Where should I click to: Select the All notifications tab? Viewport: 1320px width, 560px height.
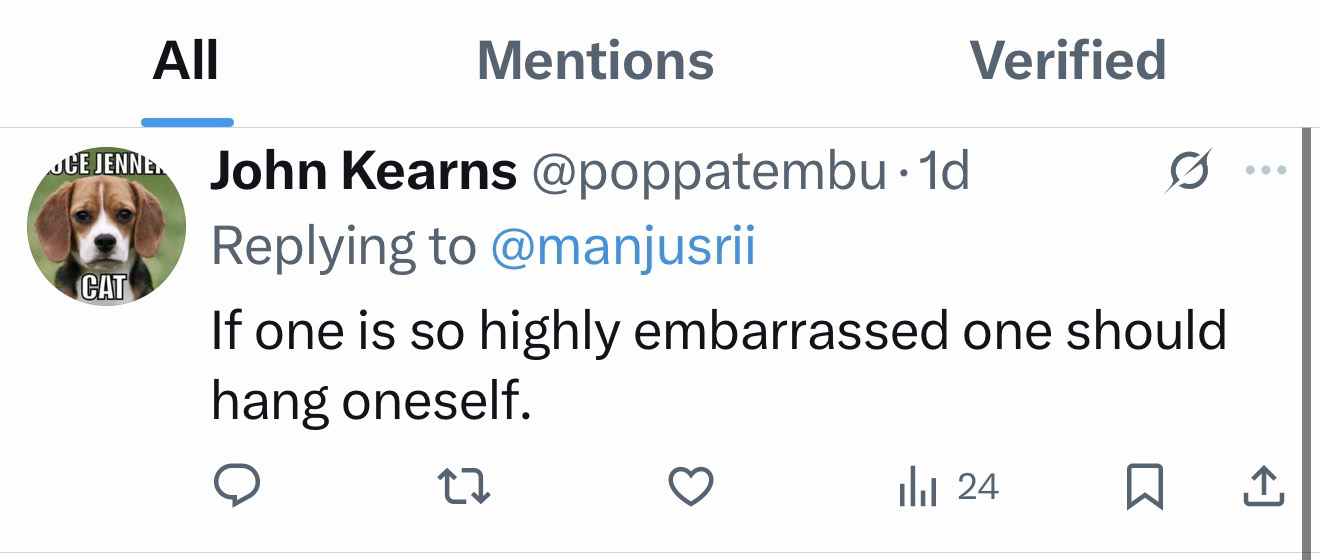pos(186,60)
